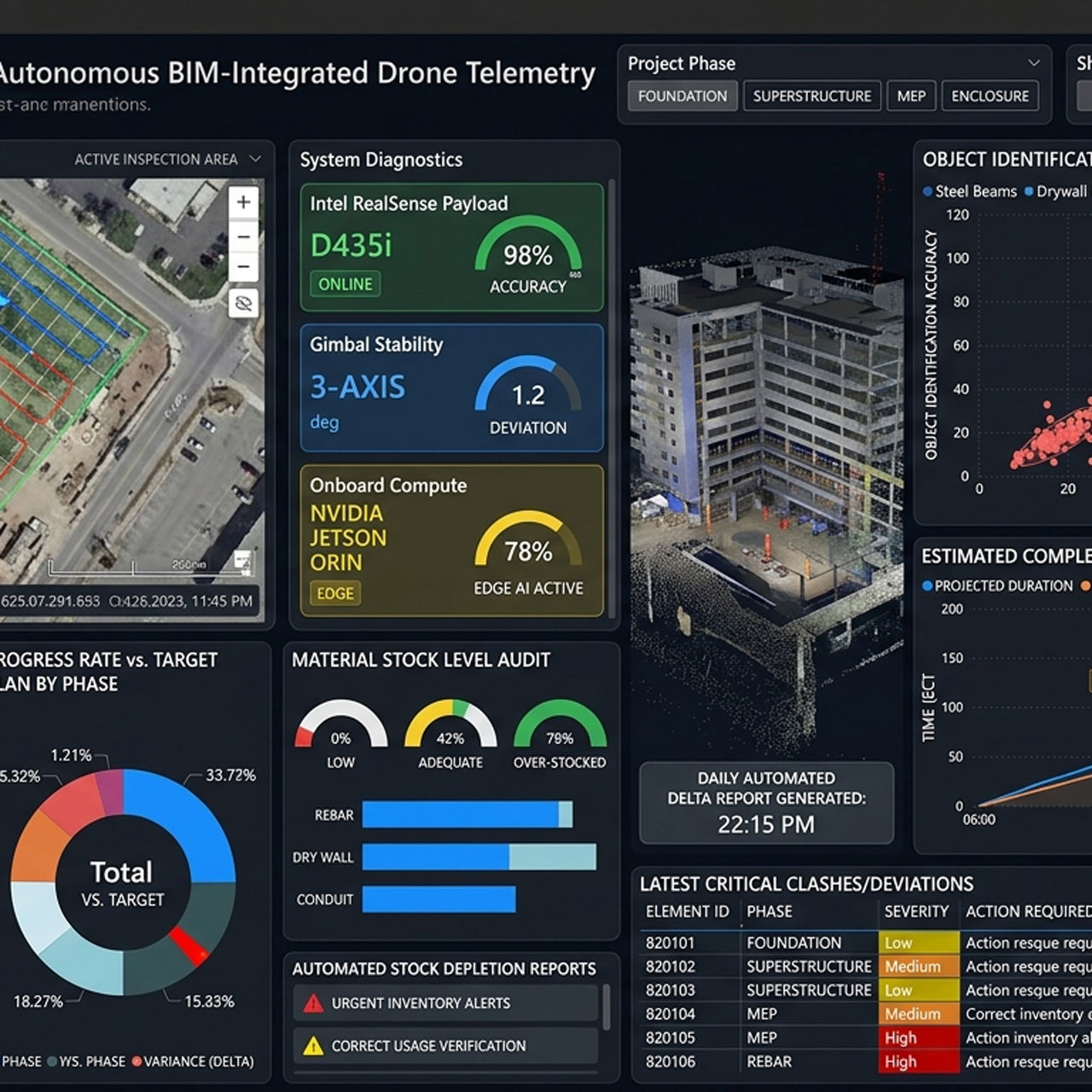This screenshot has width=1092, height=1092.
Task: Open CORRECT USAGE VERIFICATION report
Action: [x=445, y=1046]
